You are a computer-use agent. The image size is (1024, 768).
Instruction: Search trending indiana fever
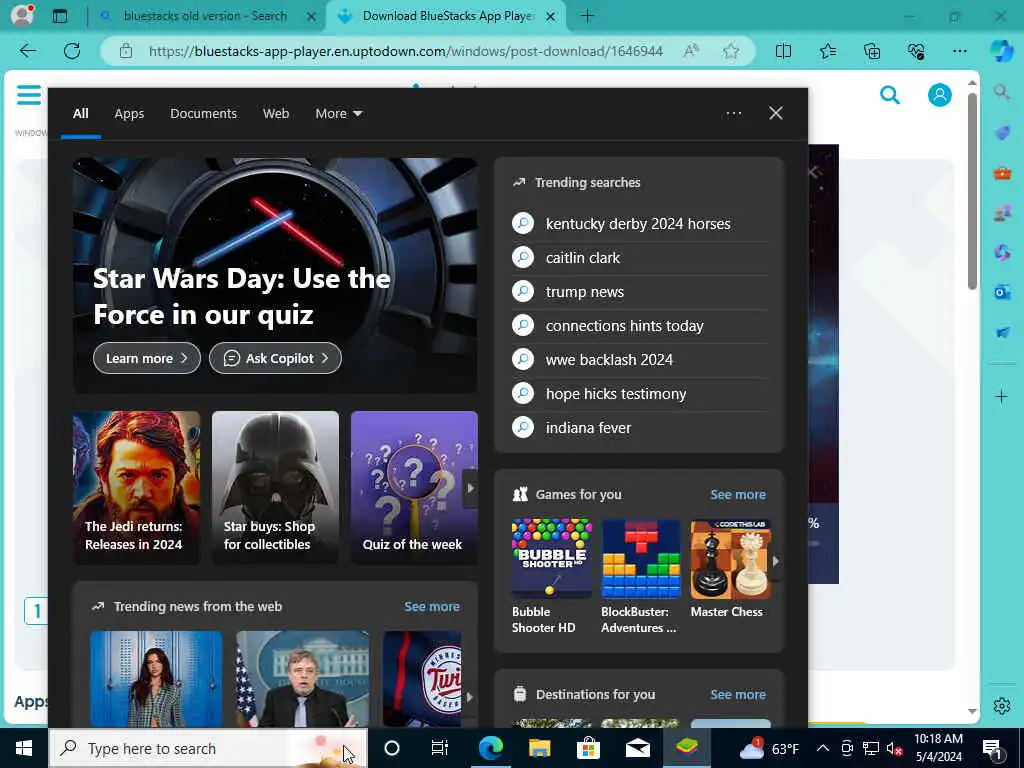coord(639,428)
